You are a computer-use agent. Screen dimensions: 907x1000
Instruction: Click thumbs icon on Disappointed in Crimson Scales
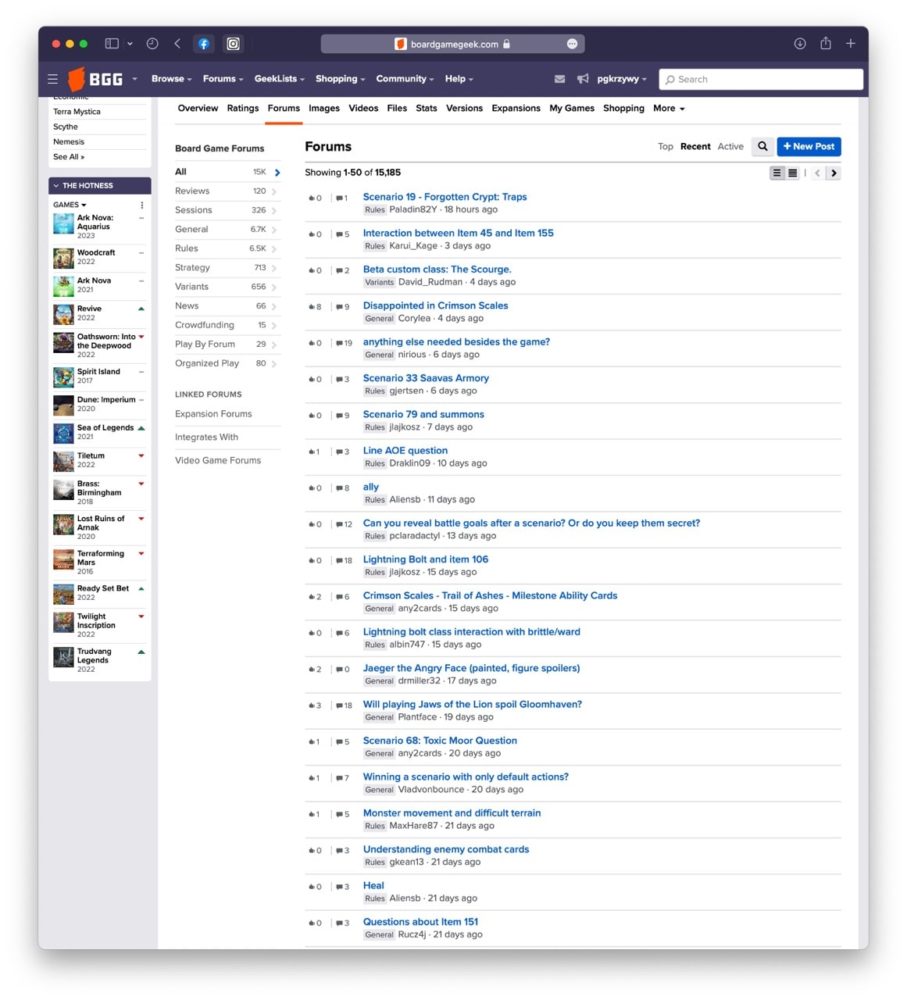tap(312, 307)
